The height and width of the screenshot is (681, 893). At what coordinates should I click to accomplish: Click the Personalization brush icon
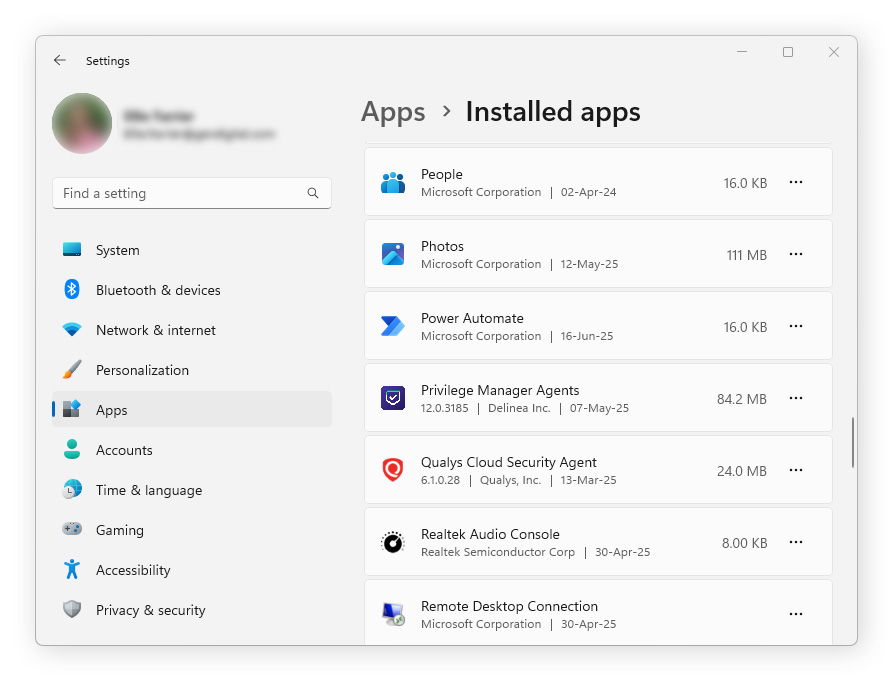pyautogui.click(x=72, y=370)
